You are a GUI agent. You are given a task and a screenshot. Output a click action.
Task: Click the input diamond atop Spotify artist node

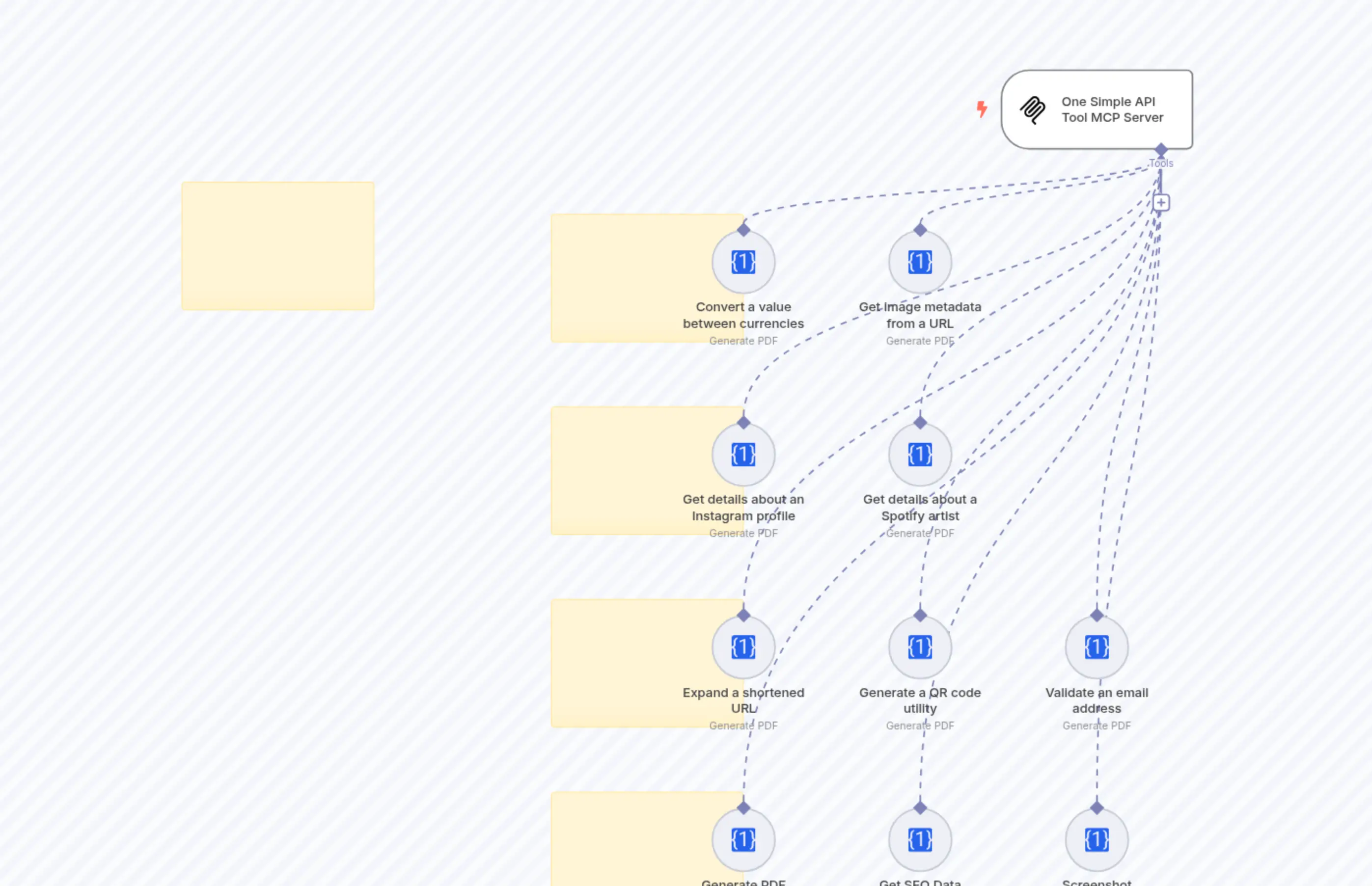[x=920, y=423]
